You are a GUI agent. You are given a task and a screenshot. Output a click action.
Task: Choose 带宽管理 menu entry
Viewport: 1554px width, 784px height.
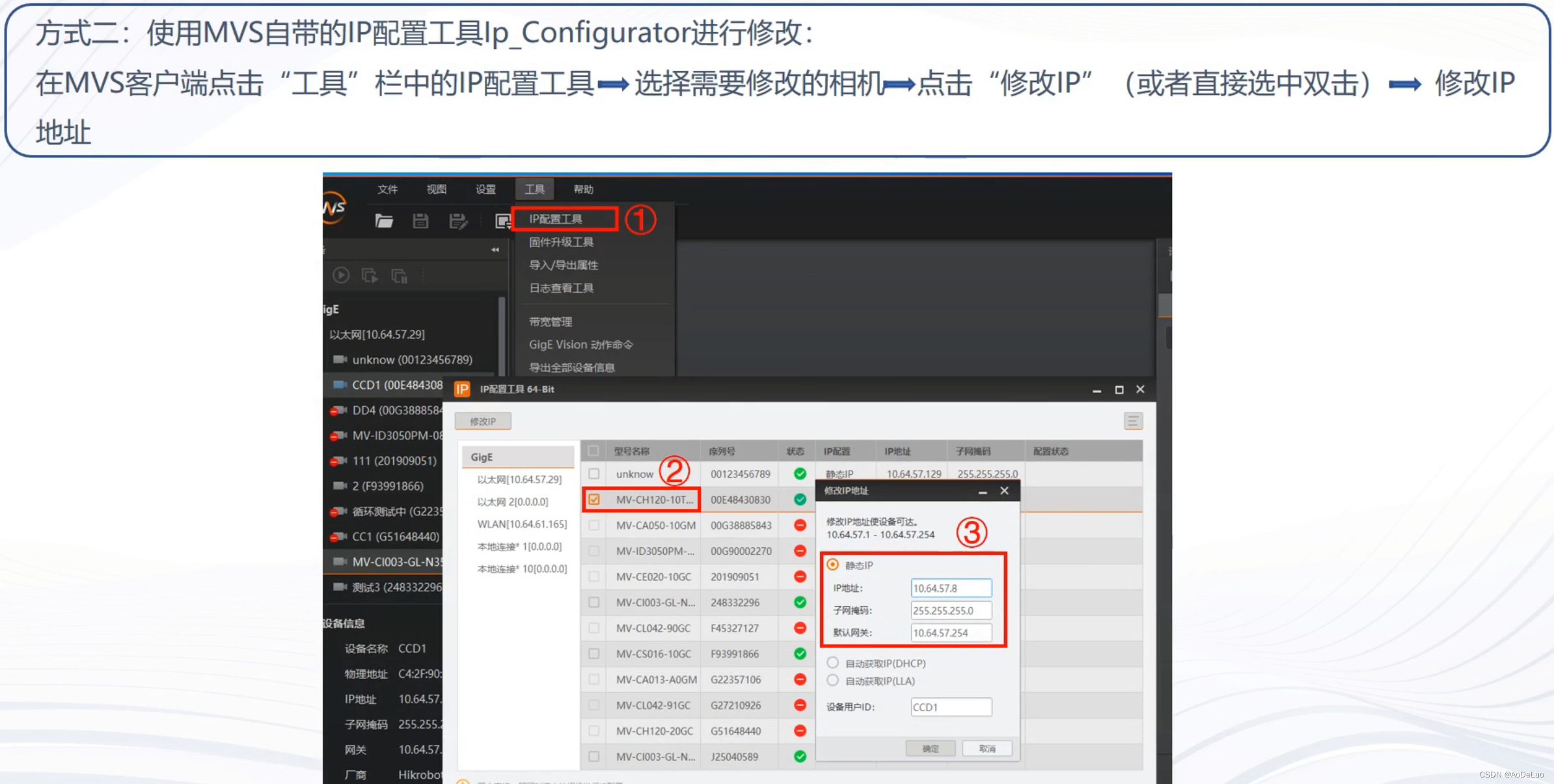[x=551, y=321]
